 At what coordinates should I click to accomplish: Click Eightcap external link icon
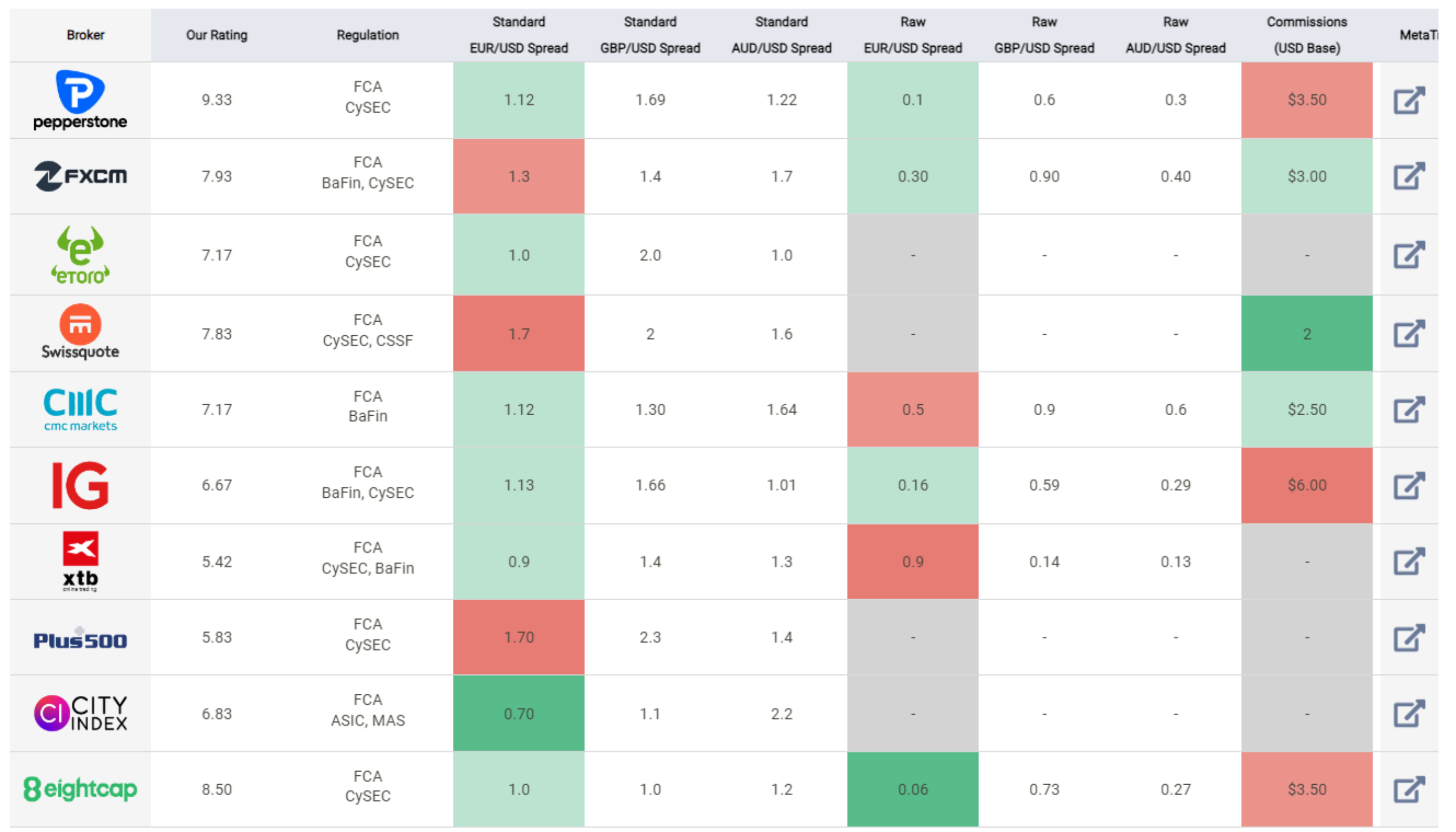pyautogui.click(x=1408, y=790)
